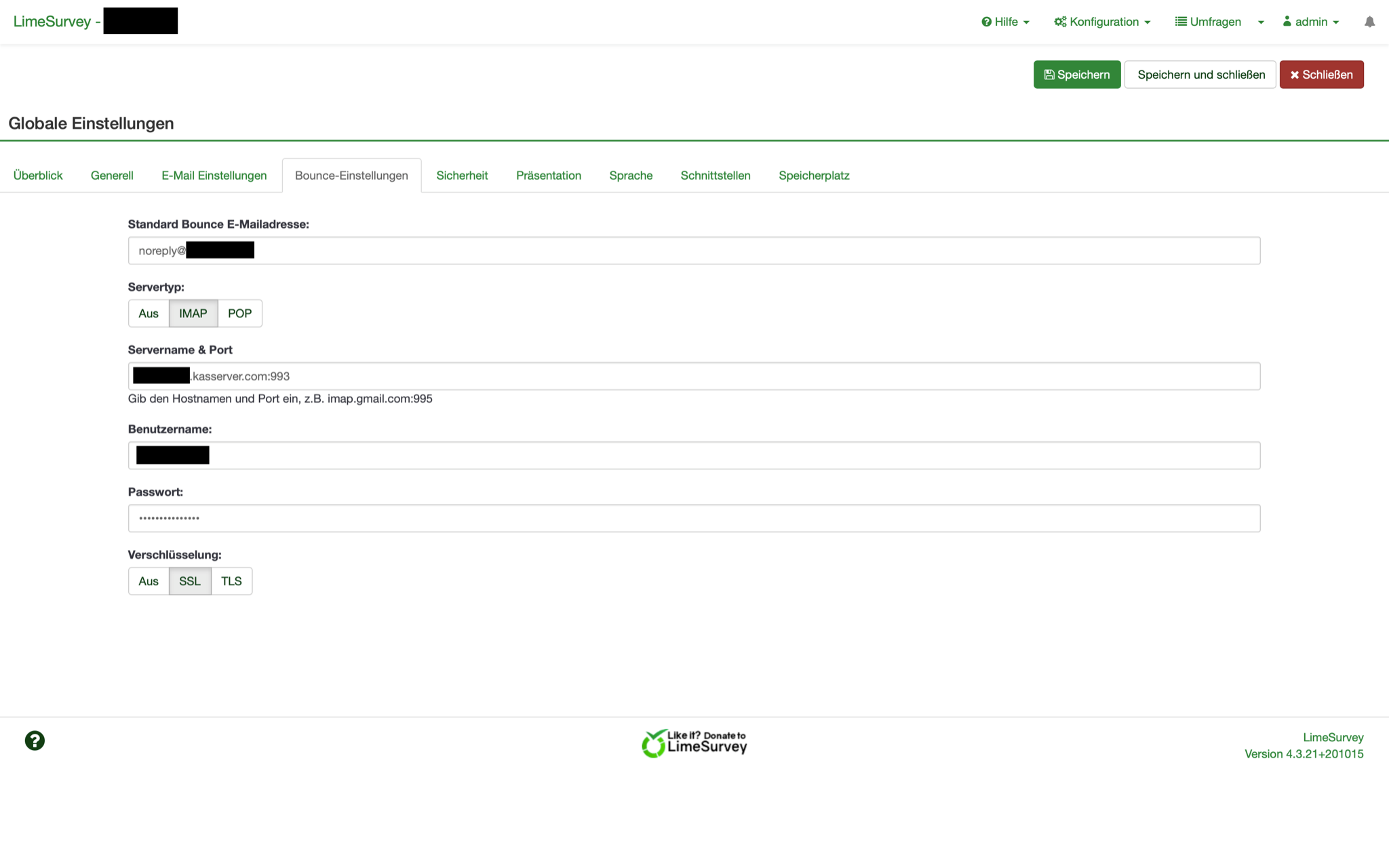The image size is (1389, 868).
Task: Switch to the Sicherheit tab
Action: pos(462,176)
